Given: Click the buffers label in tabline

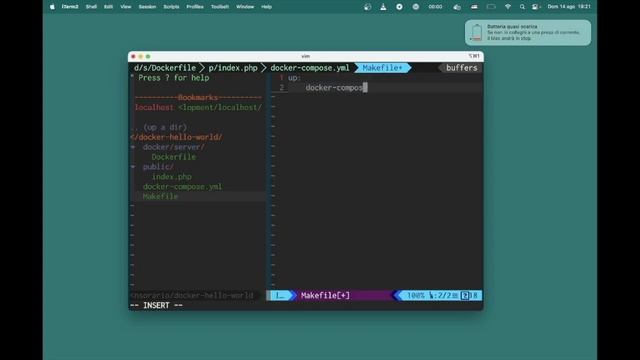Looking at the screenshot, I should (462, 68).
